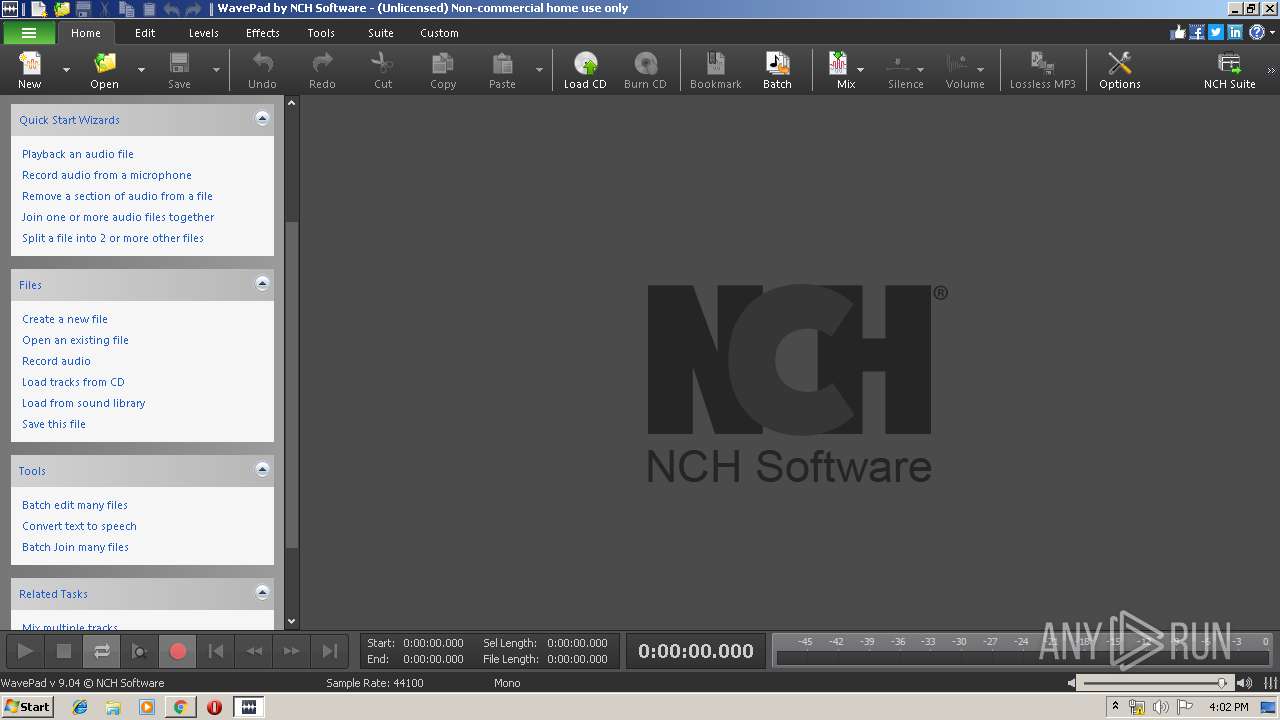Click the Bookmark toolbar icon
1280x720 pixels.
tap(716, 70)
